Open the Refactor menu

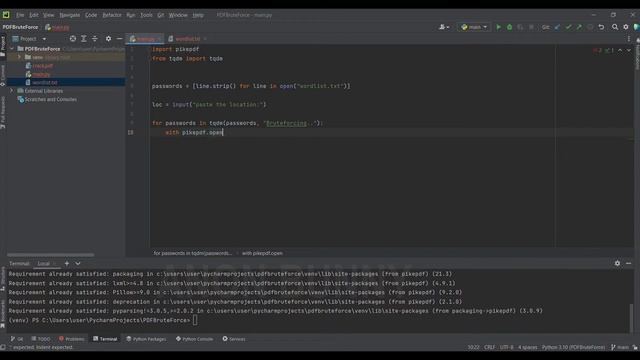click(x=112, y=15)
